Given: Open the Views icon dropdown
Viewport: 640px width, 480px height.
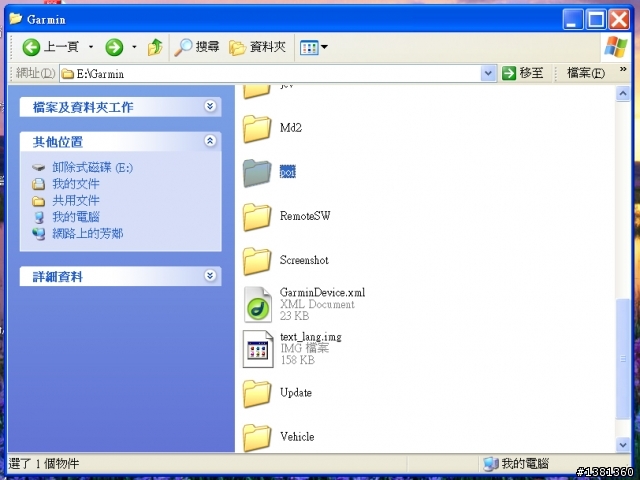Looking at the screenshot, I should pyautogui.click(x=313, y=47).
